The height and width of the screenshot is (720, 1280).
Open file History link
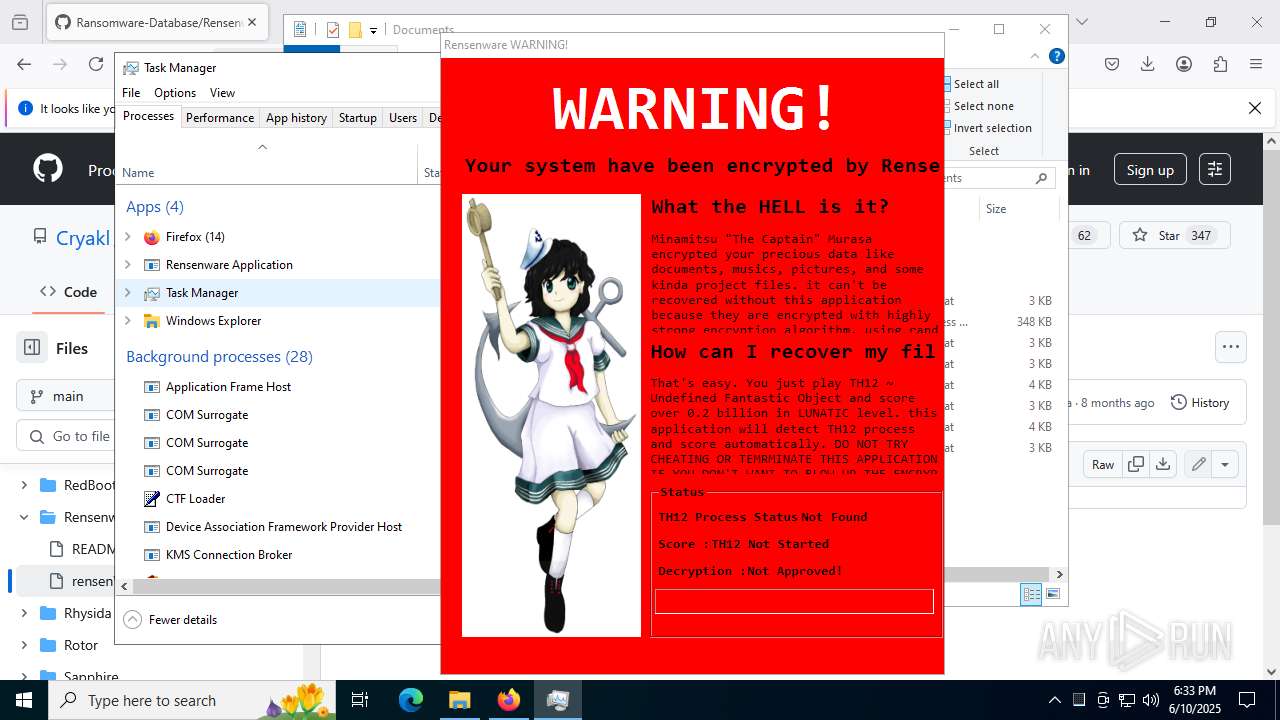1199,402
